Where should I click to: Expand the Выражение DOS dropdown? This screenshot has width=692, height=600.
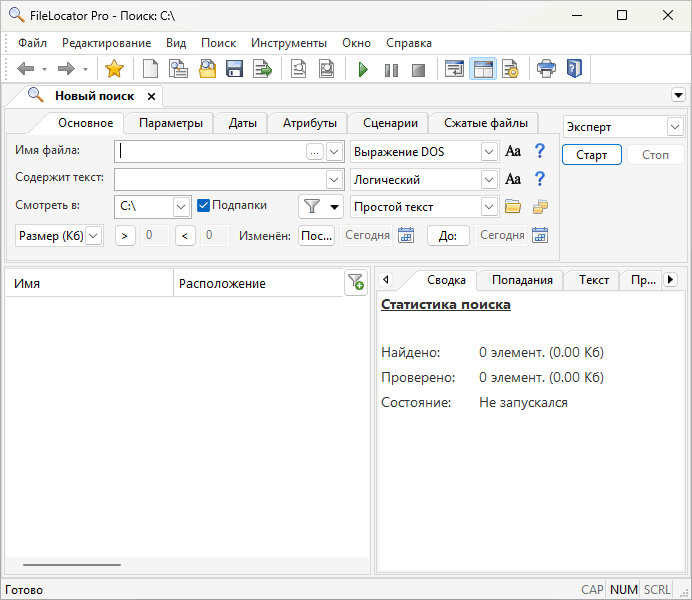[x=489, y=152]
